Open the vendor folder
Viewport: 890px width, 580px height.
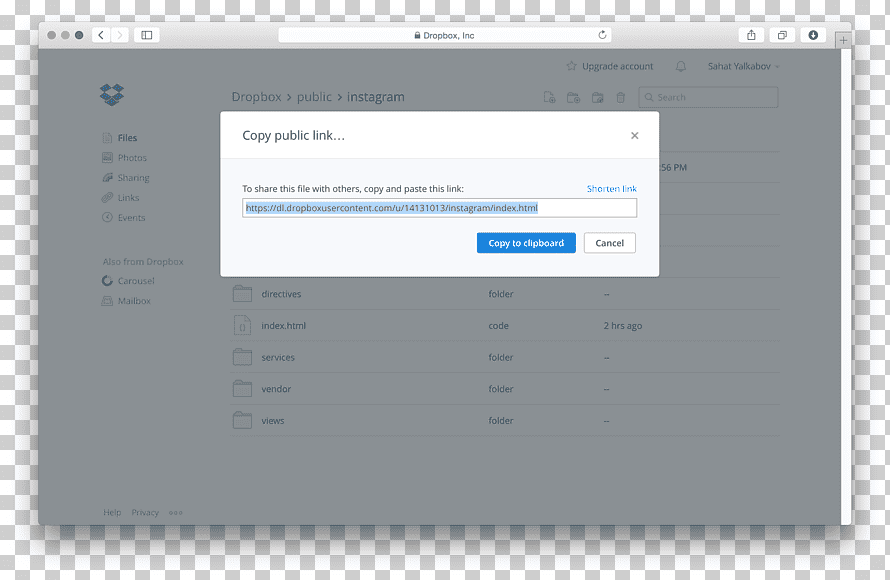tap(276, 389)
